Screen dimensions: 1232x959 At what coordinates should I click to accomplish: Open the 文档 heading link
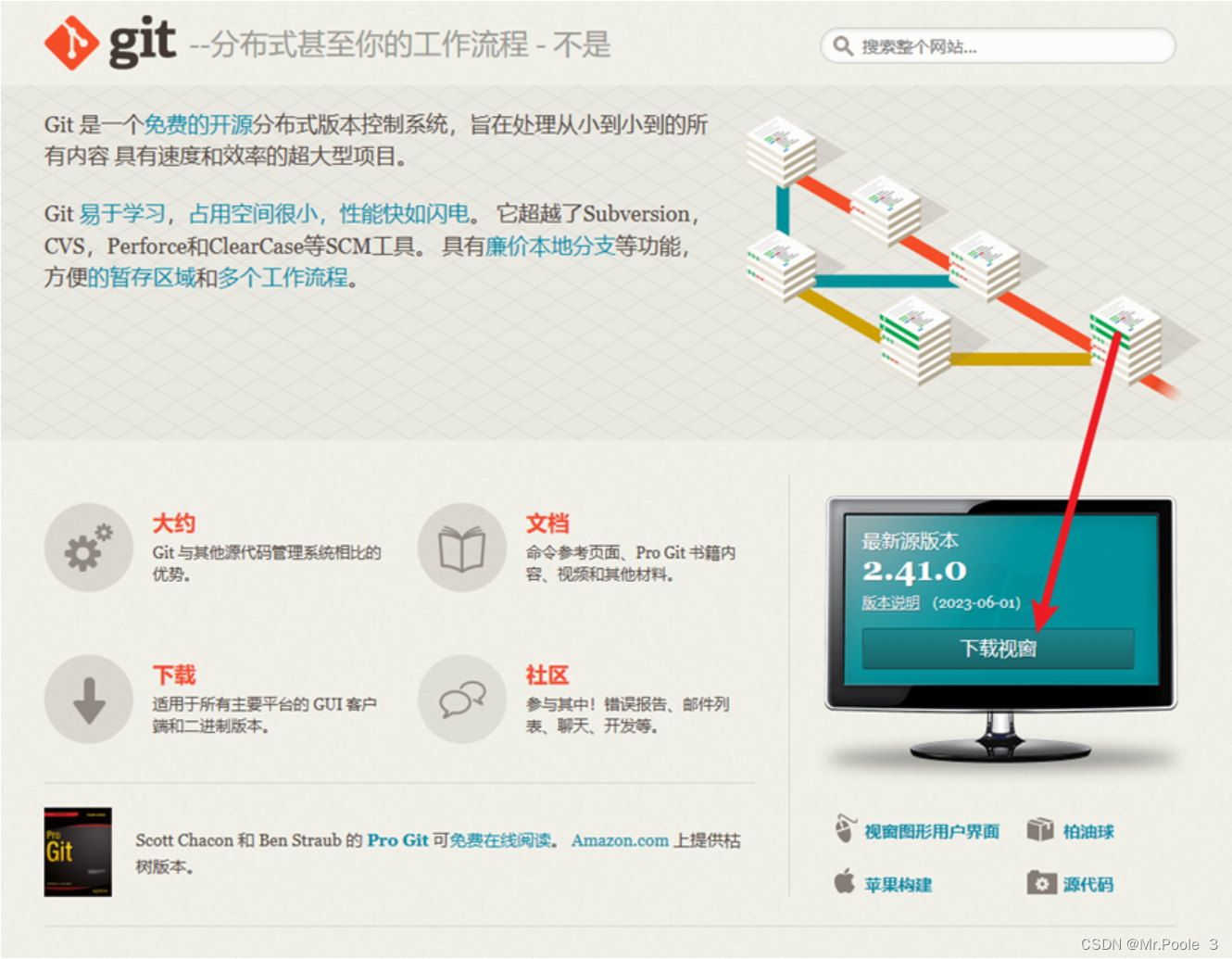pos(547,524)
